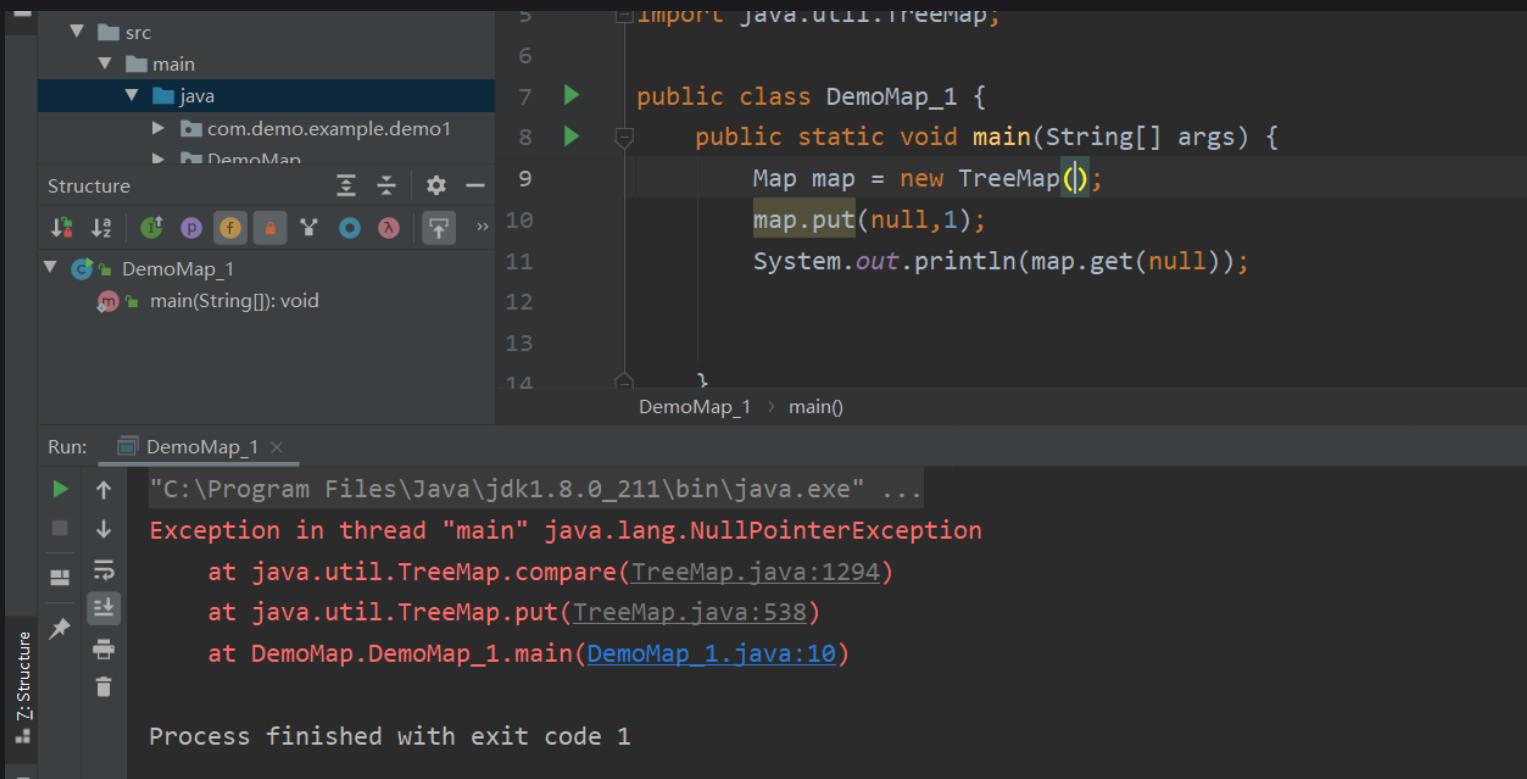Open Z: Structure tool window side tab
This screenshot has width=1527, height=779.
(23, 690)
